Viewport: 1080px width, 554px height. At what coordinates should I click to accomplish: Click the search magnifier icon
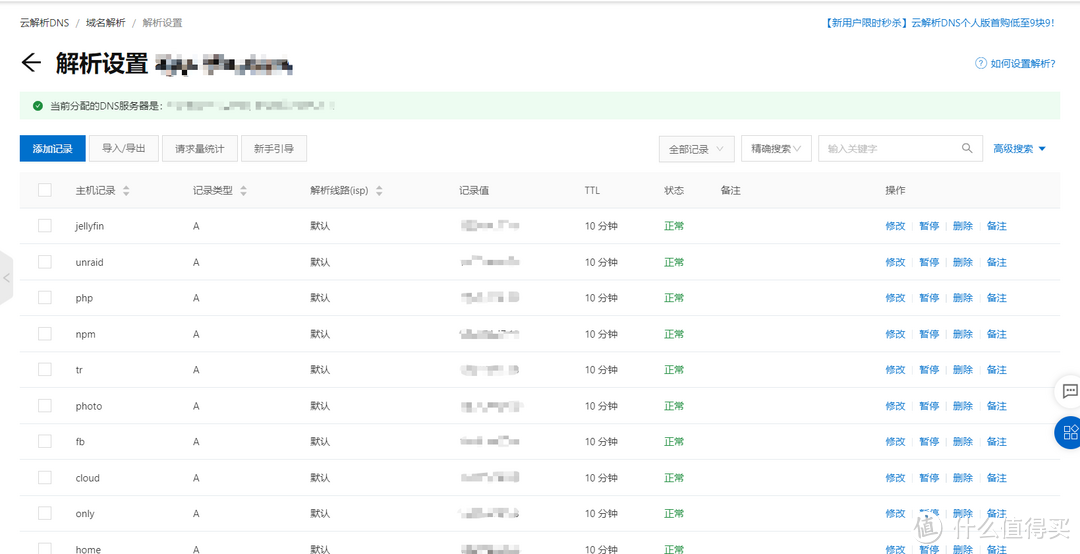point(967,147)
